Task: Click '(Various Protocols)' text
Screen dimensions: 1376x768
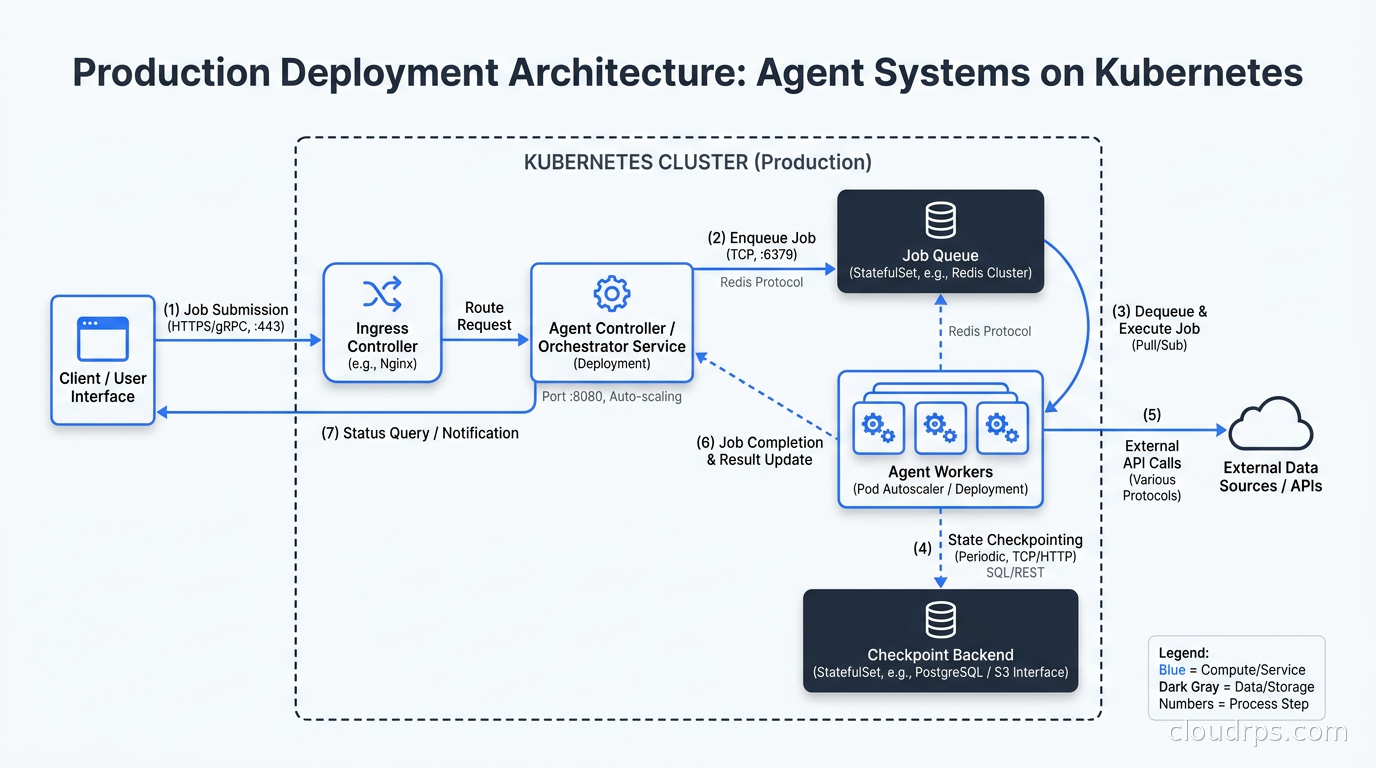Action: pos(1152,487)
